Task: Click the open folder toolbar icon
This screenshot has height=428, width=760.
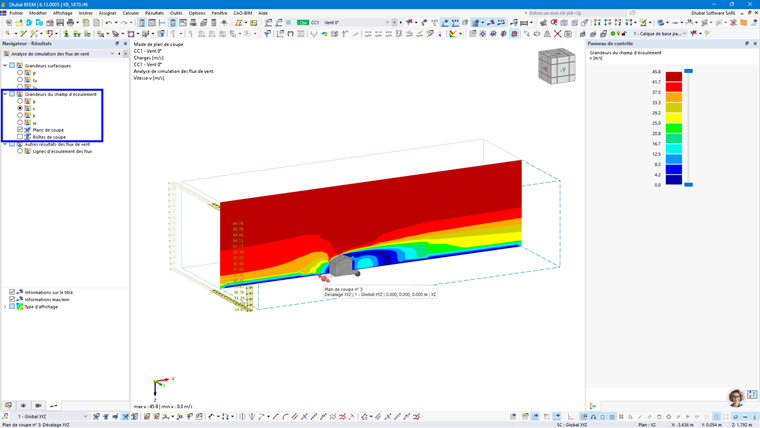Action: point(19,23)
